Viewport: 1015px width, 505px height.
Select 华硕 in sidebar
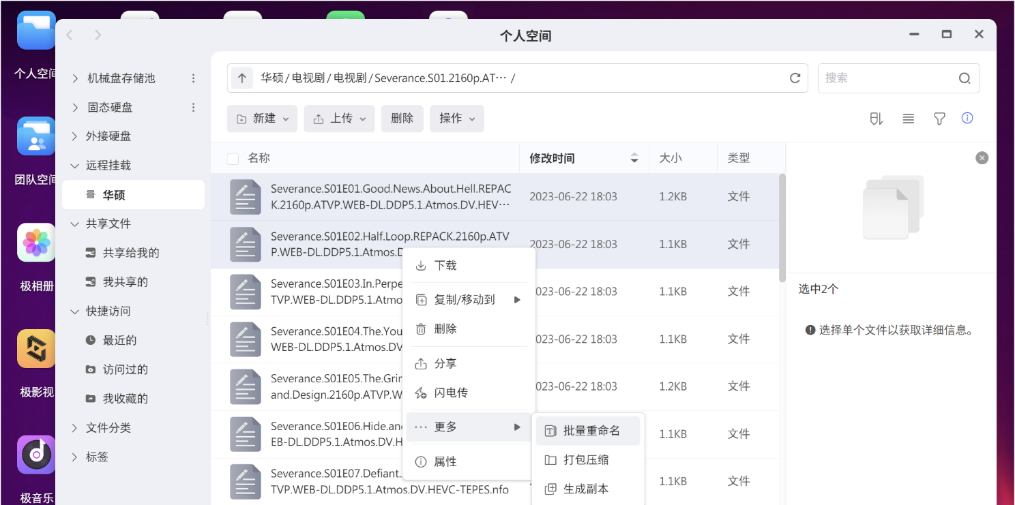[x=133, y=195]
